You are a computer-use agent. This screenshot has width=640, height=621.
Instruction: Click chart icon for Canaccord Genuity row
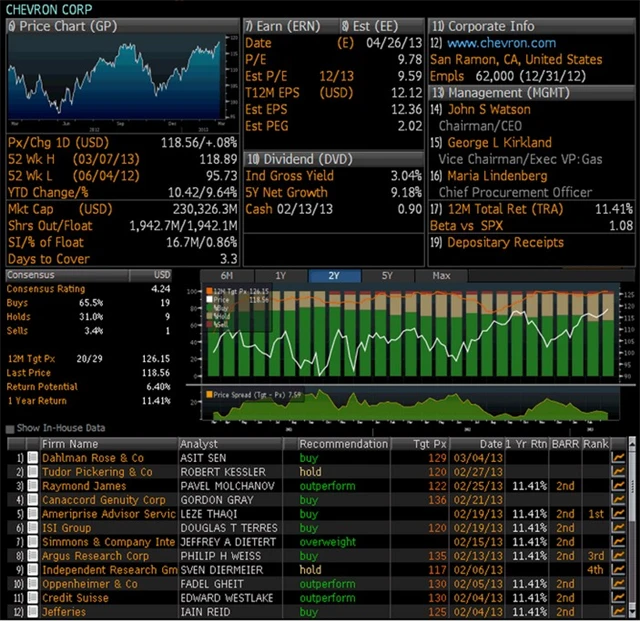619,500
